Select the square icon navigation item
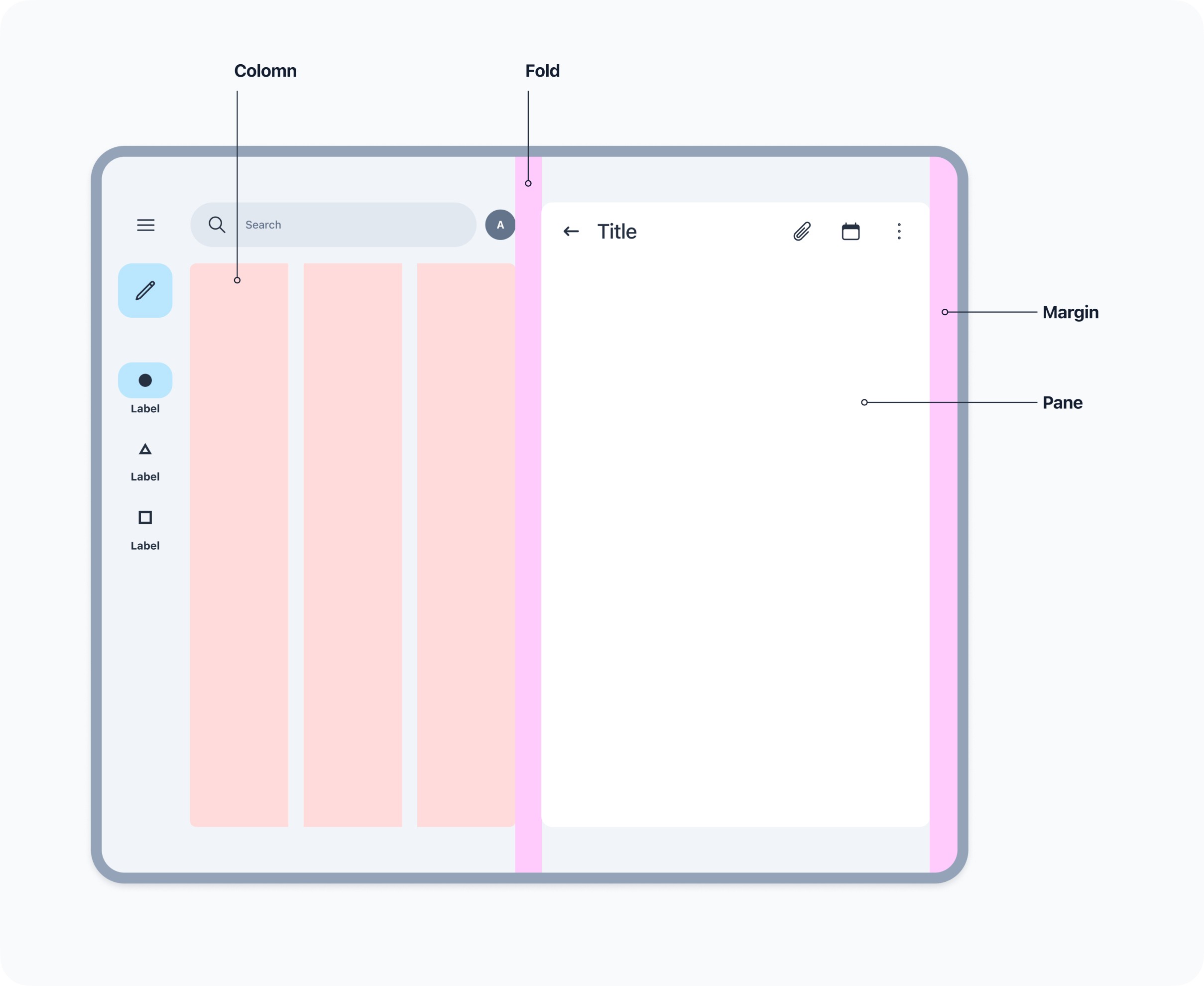The width and height of the screenshot is (1204, 986). (x=145, y=517)
